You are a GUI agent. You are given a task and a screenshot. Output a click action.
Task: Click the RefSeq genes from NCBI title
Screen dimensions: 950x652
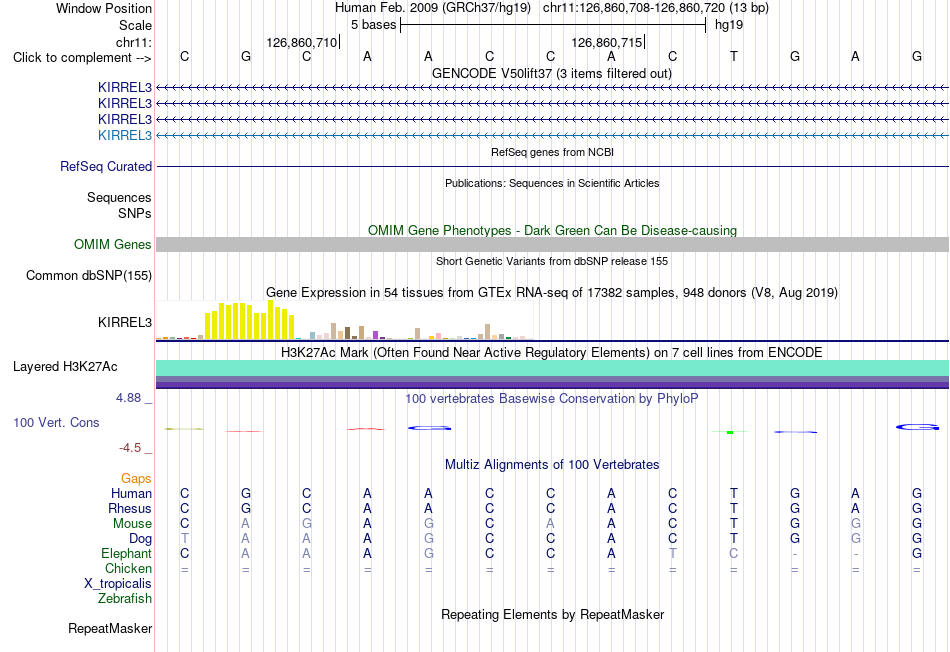pos(552,152)
